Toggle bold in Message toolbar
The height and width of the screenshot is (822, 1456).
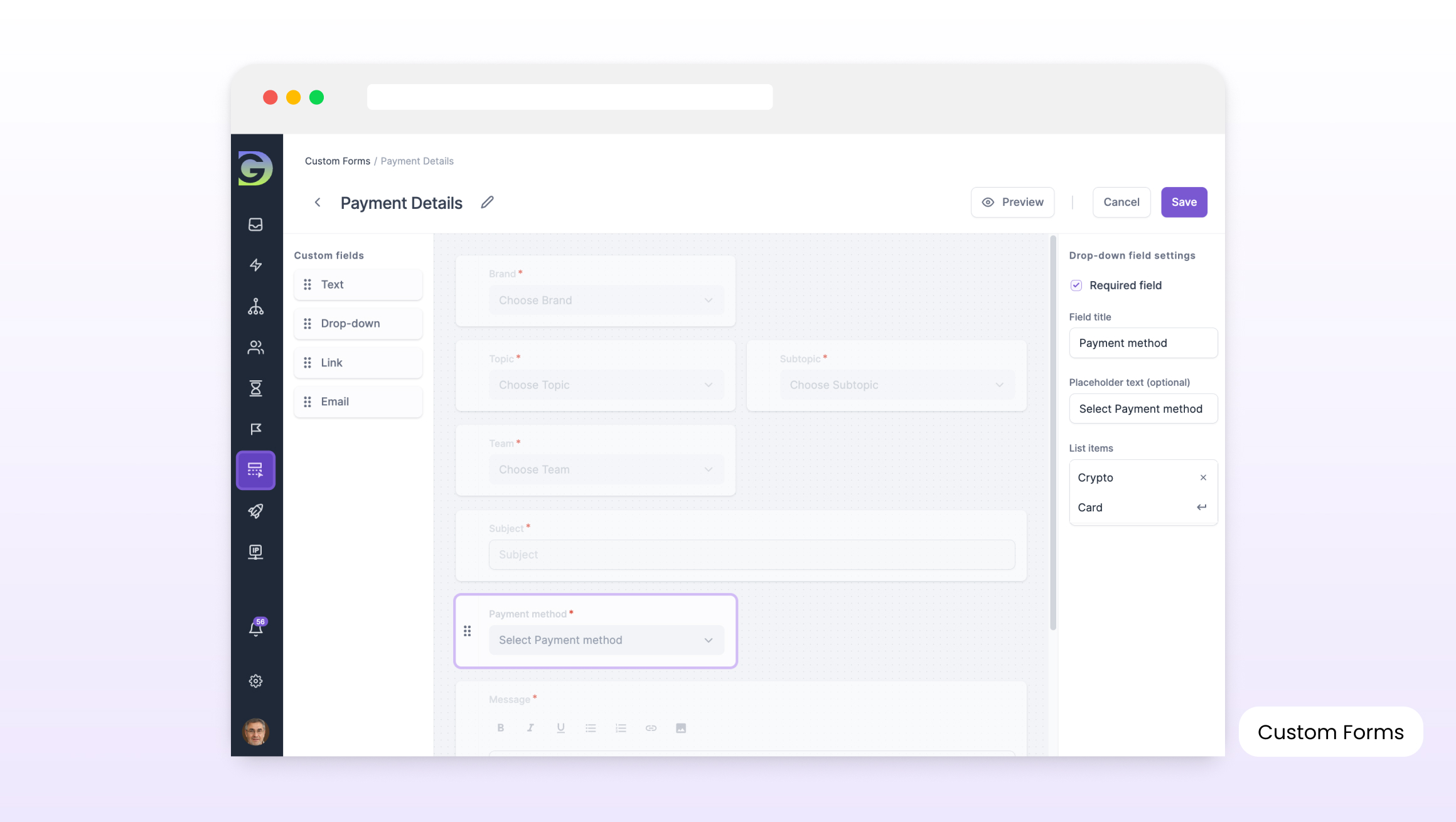tap(500, 728)
